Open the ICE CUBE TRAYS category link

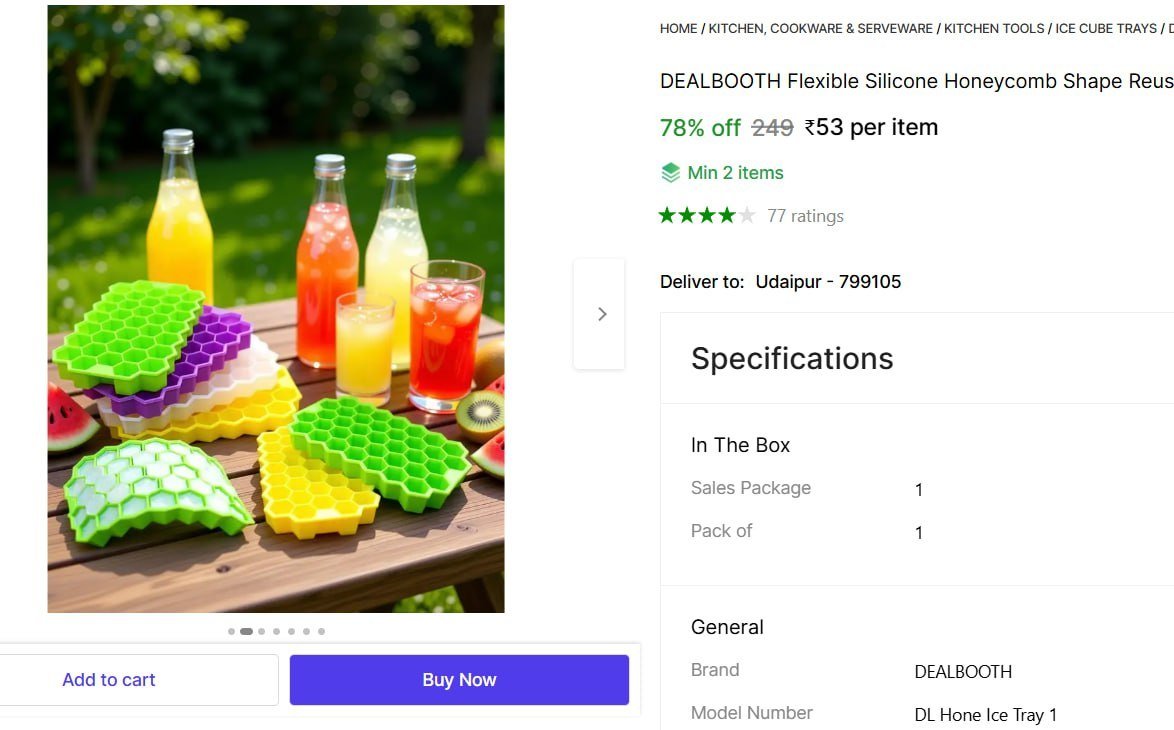[x=1105, y=28]
